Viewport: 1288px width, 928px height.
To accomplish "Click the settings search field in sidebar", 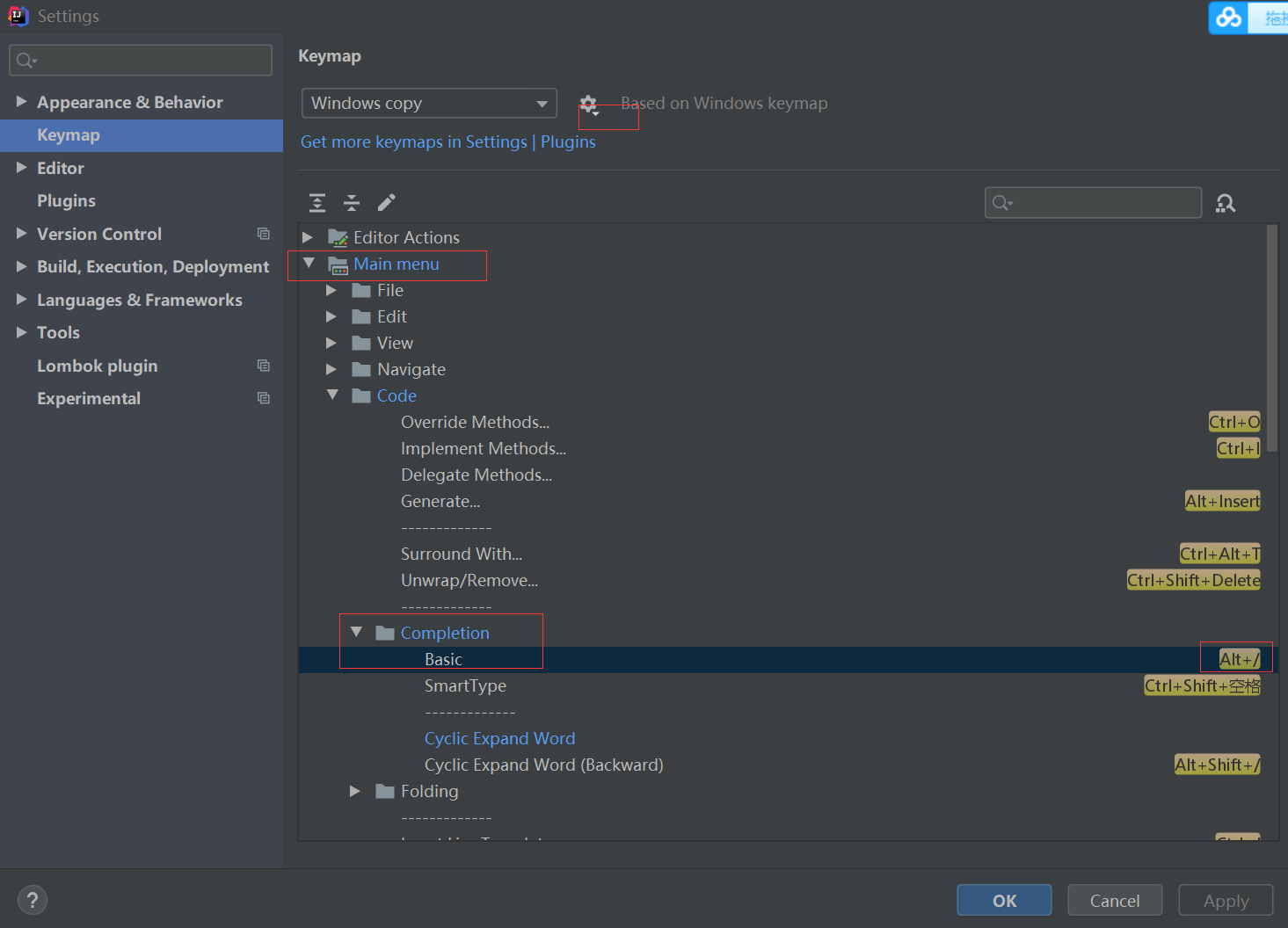I will point(141,60).
